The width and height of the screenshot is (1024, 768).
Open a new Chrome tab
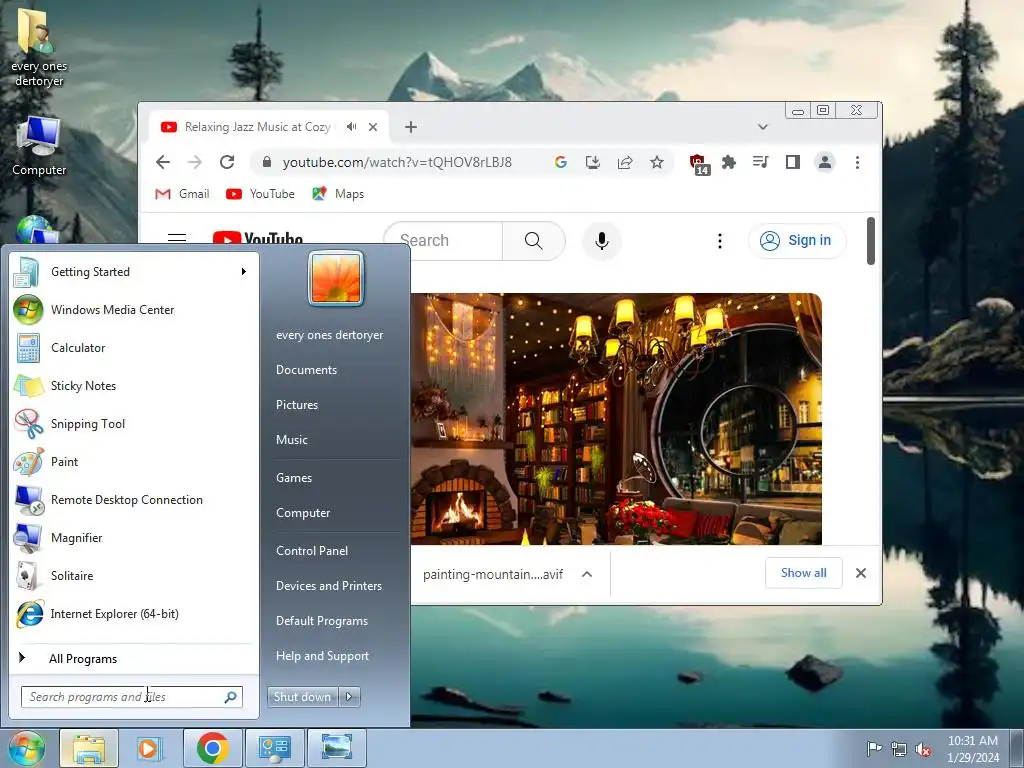411,127
